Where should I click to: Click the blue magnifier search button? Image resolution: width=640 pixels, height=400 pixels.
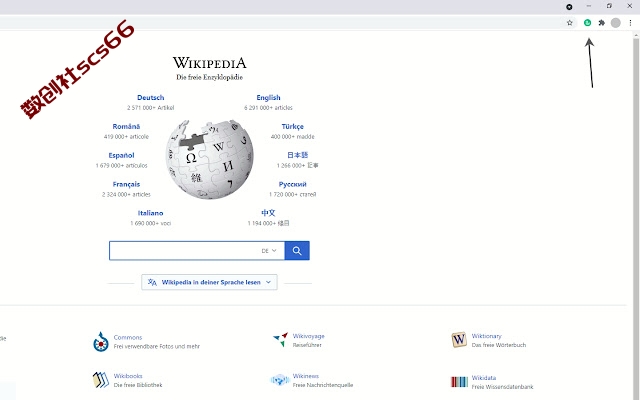pyautogui.click(x=297, y=251)
